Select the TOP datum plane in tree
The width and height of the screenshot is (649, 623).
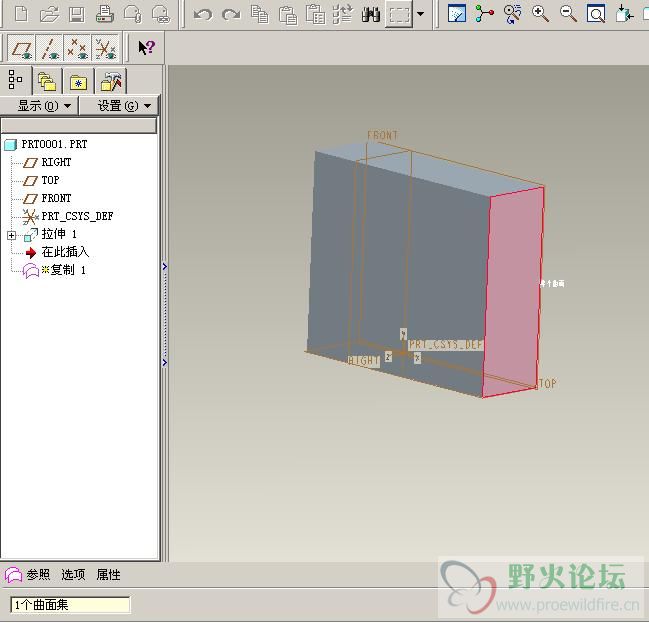[50, 180]
